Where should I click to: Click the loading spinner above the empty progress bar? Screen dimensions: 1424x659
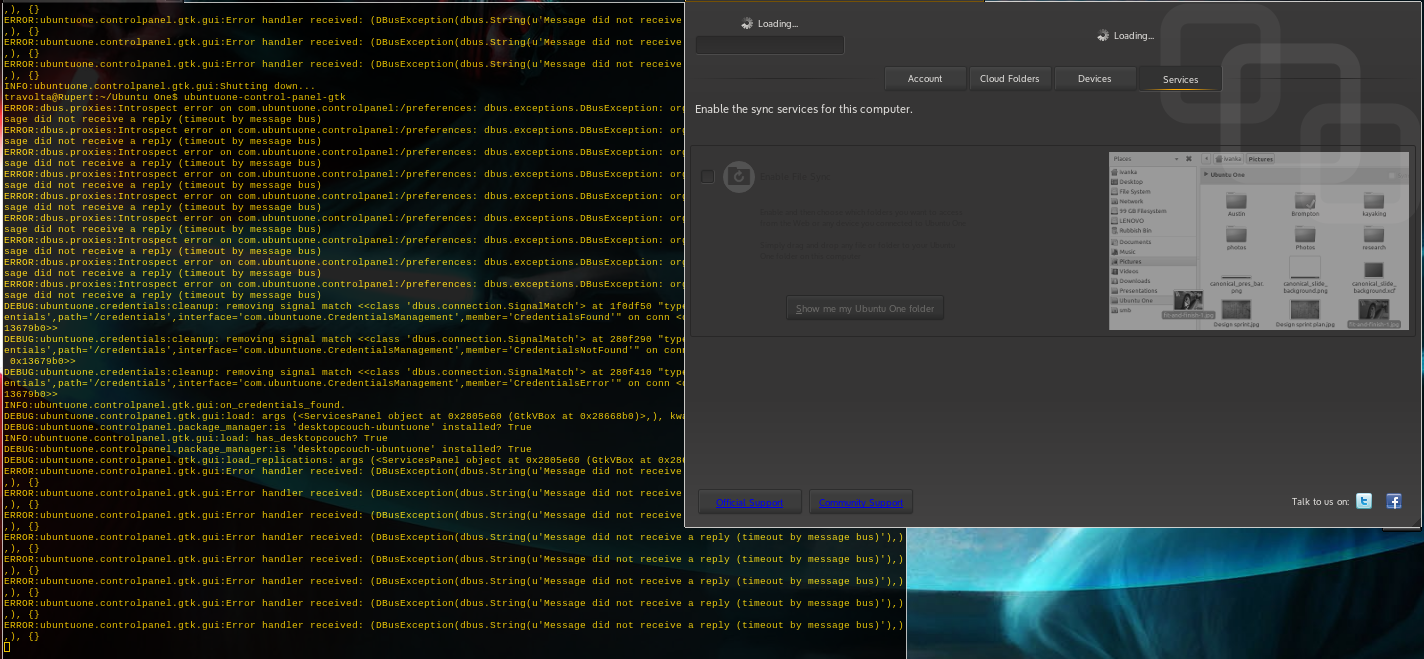click(747, 23)
